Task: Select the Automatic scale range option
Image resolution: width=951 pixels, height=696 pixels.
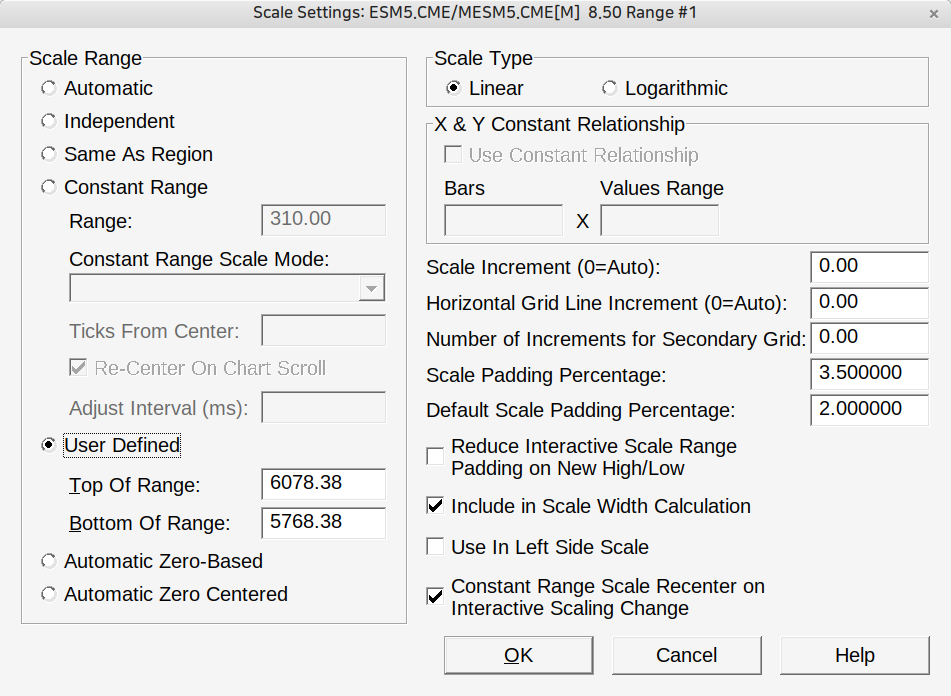Action: pos(49,88)
